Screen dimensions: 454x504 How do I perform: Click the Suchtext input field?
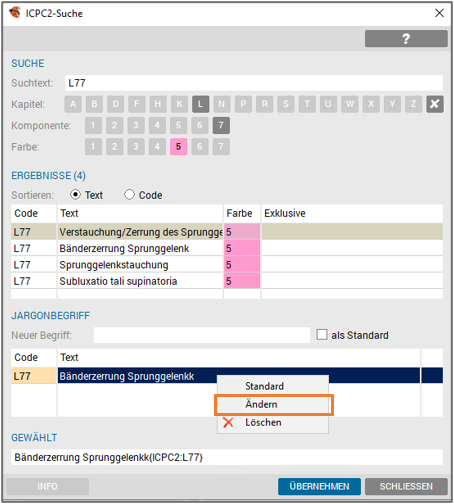(254, 83)
